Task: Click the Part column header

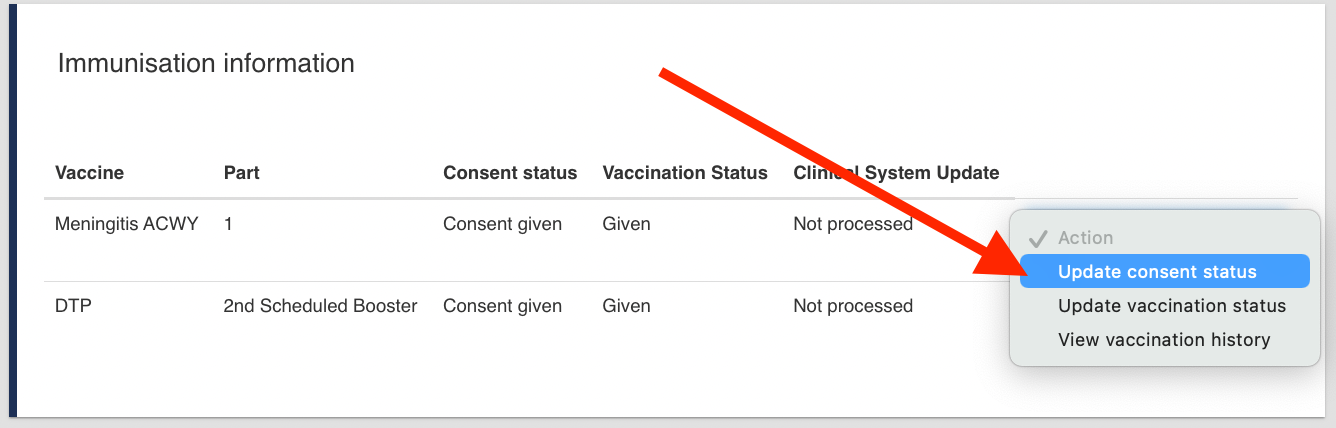Action: tap(241, 173)
